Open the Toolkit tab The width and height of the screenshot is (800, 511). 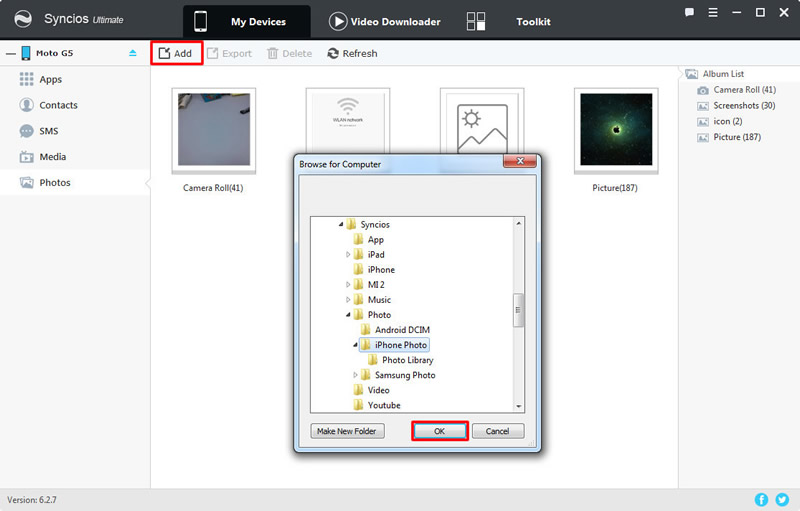533,21
